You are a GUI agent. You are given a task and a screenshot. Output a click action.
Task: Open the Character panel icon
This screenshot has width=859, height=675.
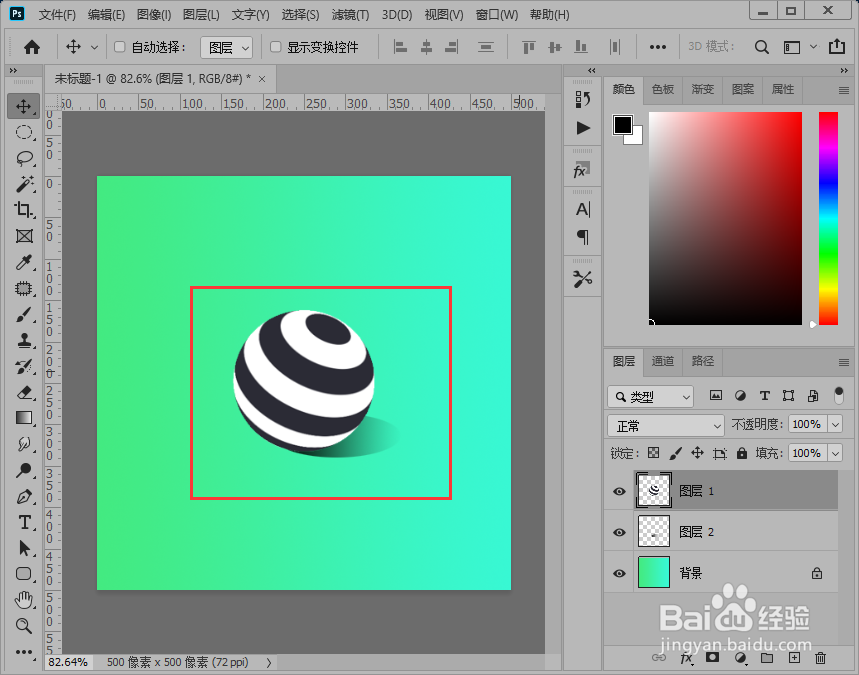pyautogui.click(x=583, y=209)
